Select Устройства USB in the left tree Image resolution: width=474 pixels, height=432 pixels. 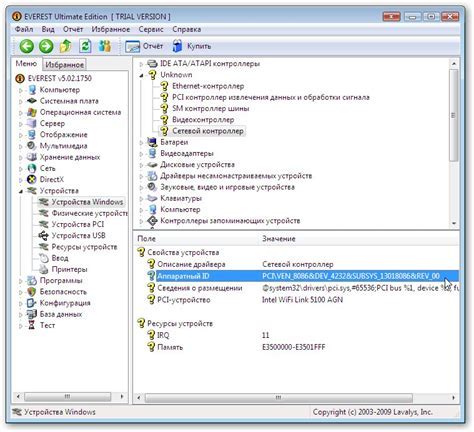[x=78, y=236]
